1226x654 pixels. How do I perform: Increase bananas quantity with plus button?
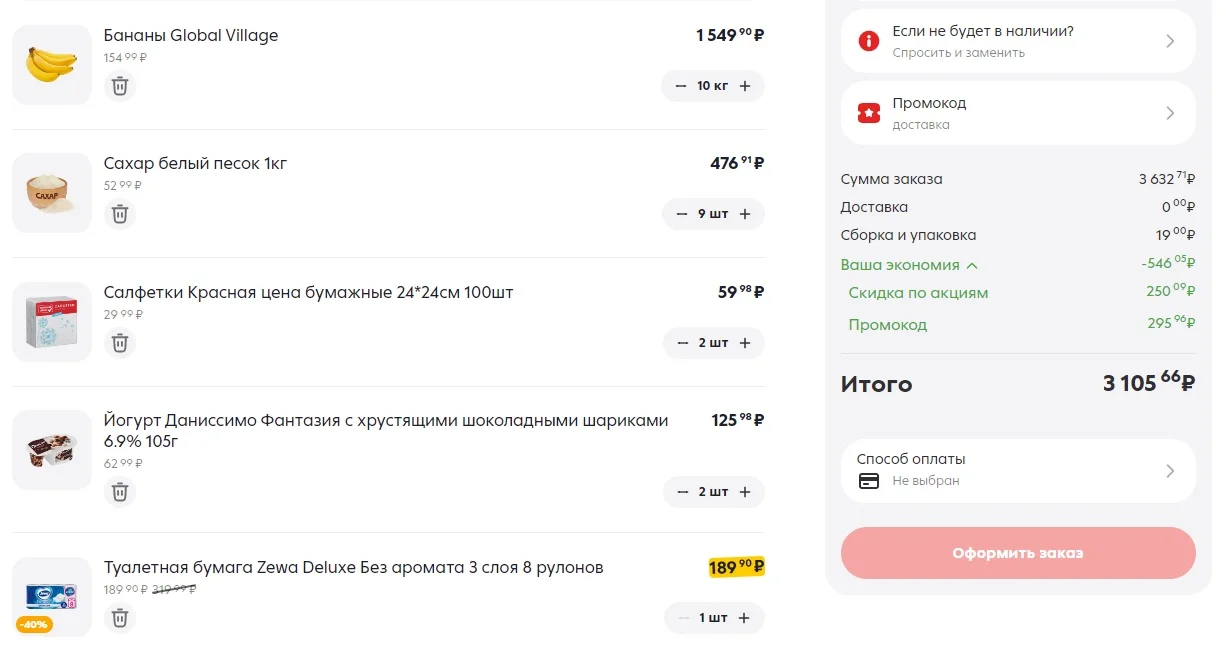(x=745, y=86)
